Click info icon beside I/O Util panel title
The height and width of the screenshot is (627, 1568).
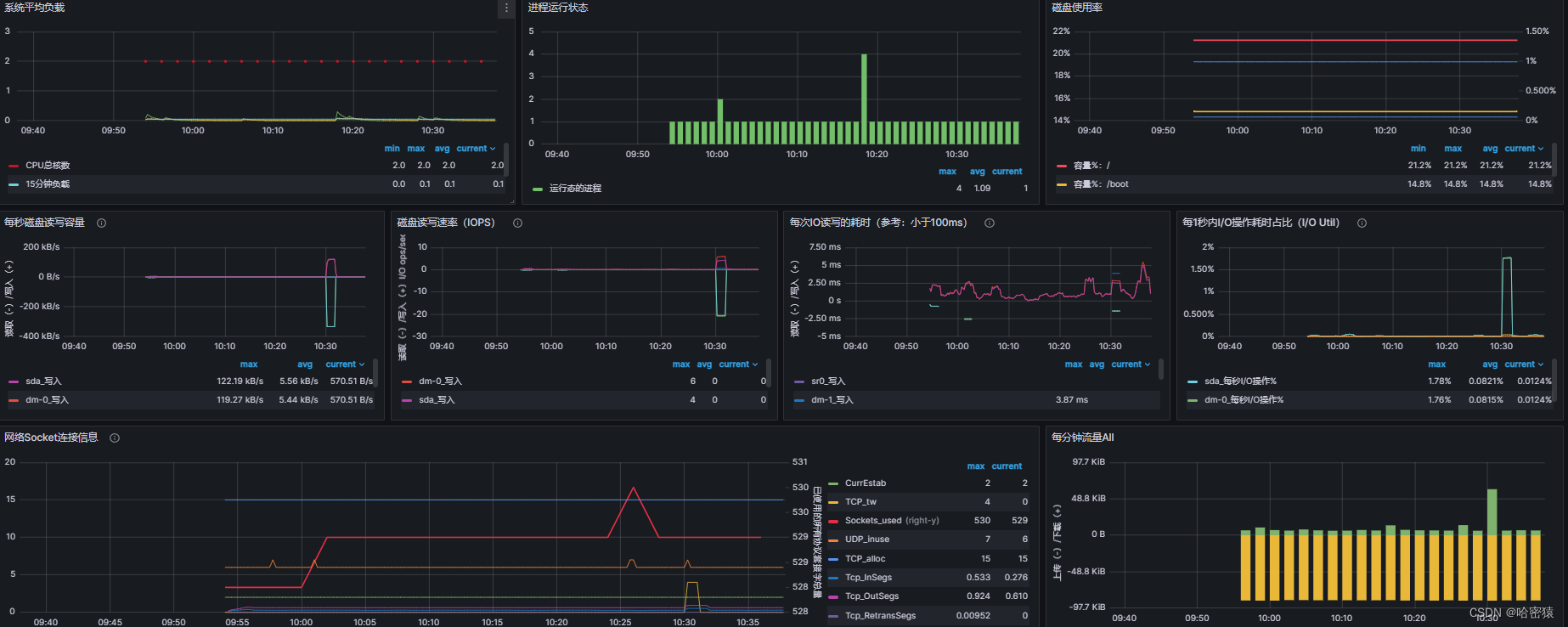click(x=1362, y=223)
